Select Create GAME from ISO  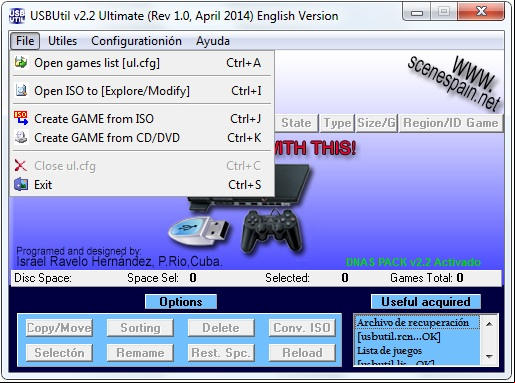coord(142,119)
